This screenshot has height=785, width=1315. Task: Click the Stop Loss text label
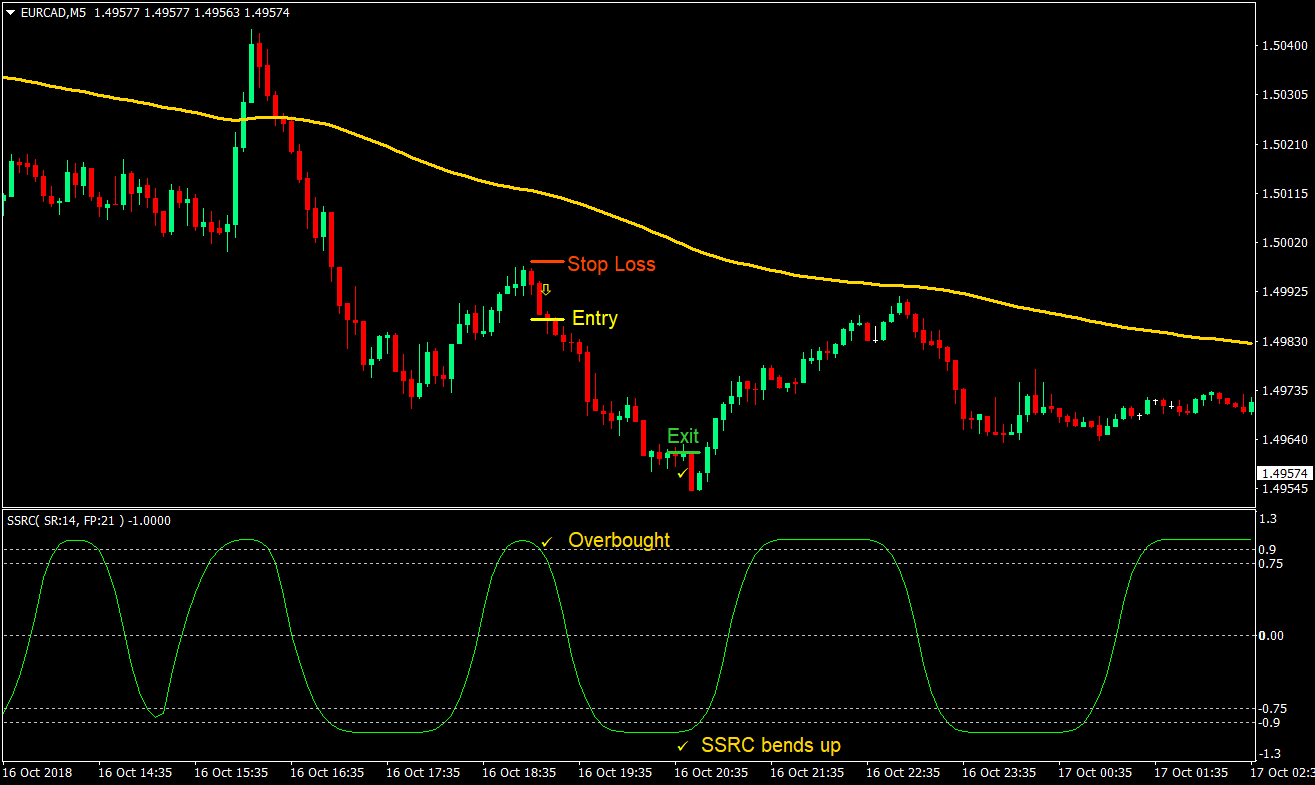(612, 264)
